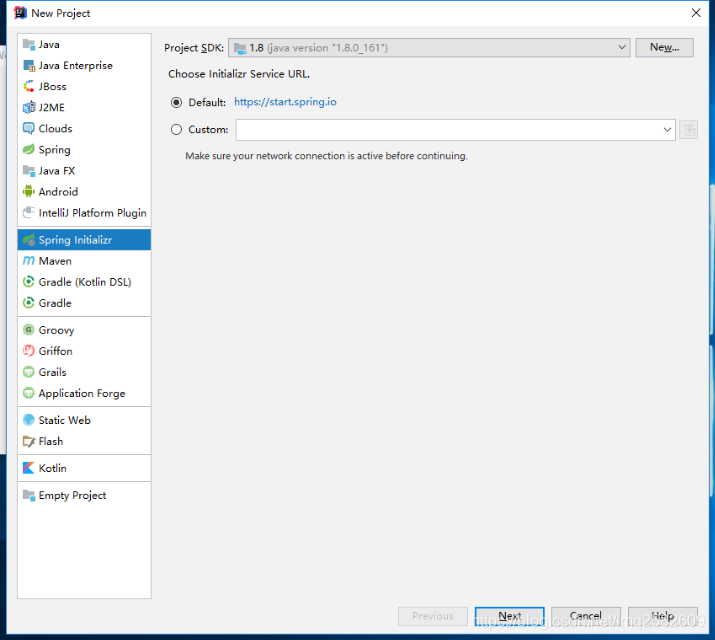Click the Flash icon
The image size is (715, 640).
pos(29,441)
